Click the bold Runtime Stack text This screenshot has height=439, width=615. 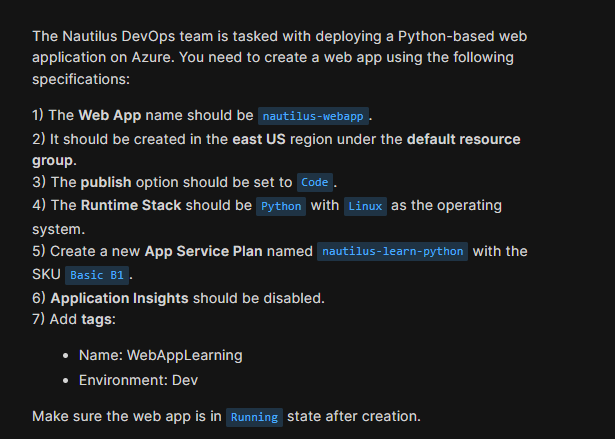131,206
